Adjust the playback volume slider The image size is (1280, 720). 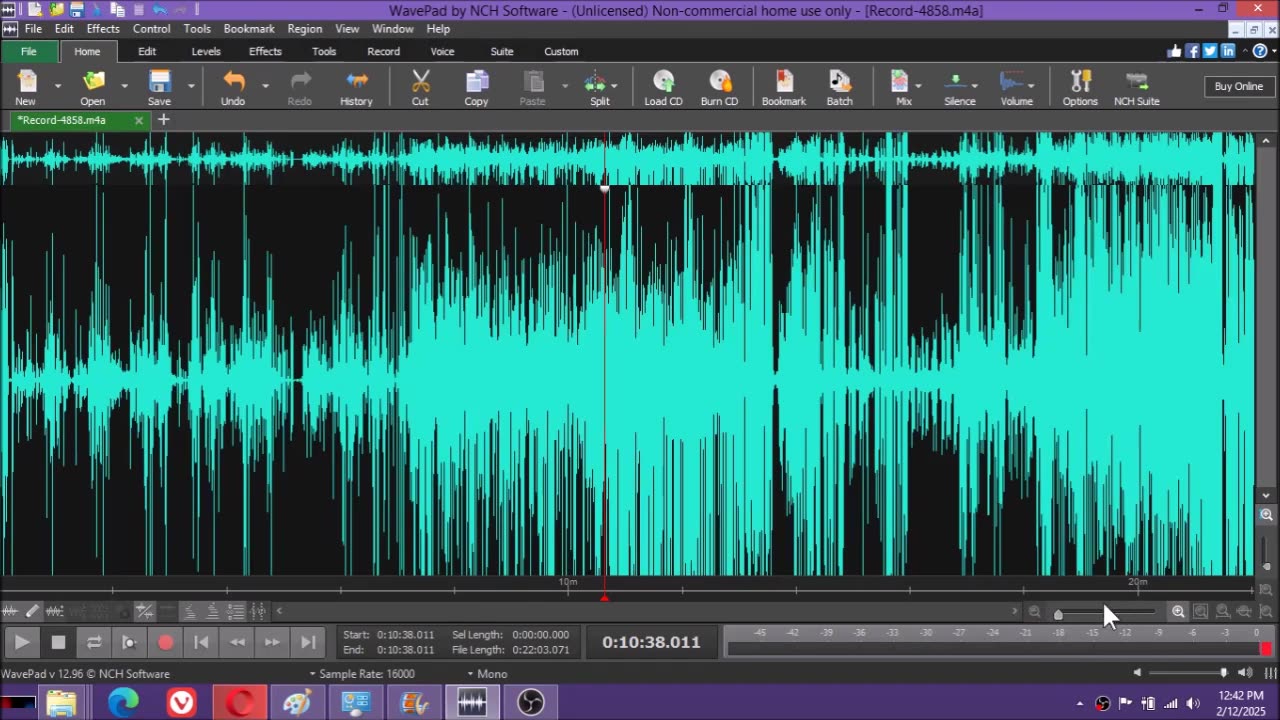[1223, 673]
